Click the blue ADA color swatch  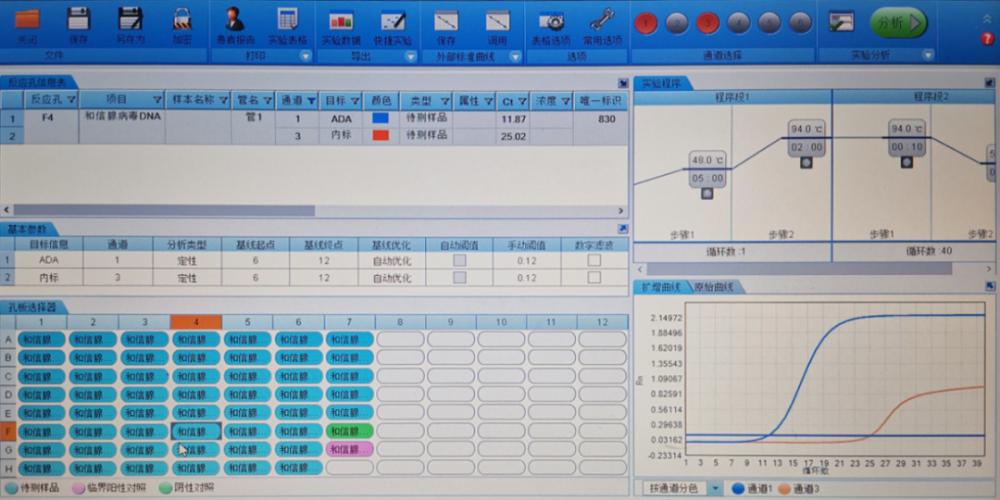click(380, 118)
